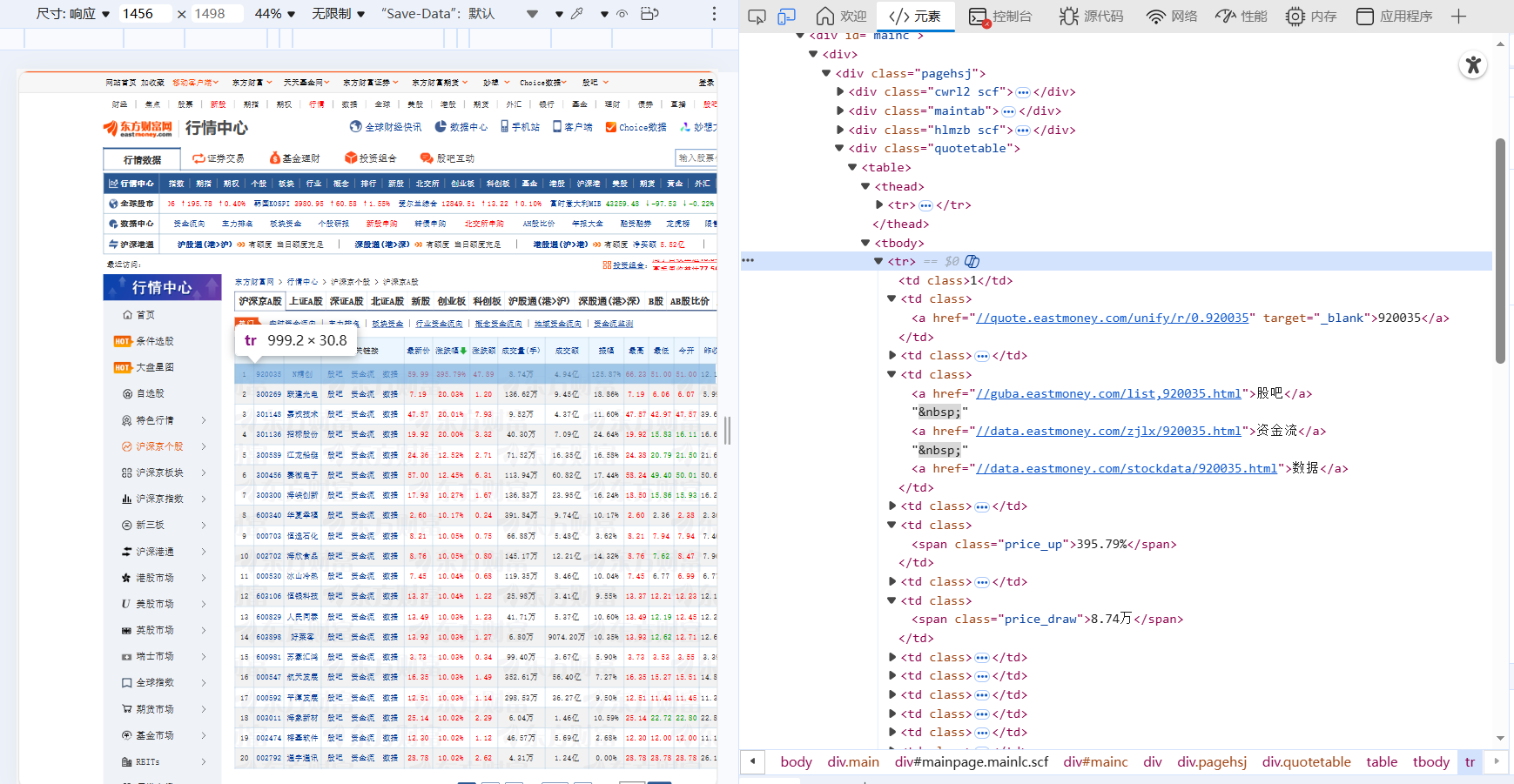Screen dimensions: 1514x784
Task: Click the checkmark icon beside Choice数据
Action: click(611, 127)
